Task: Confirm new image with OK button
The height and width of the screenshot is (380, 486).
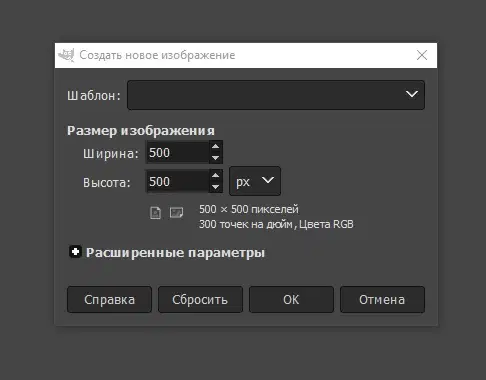Action: [291, 299]
